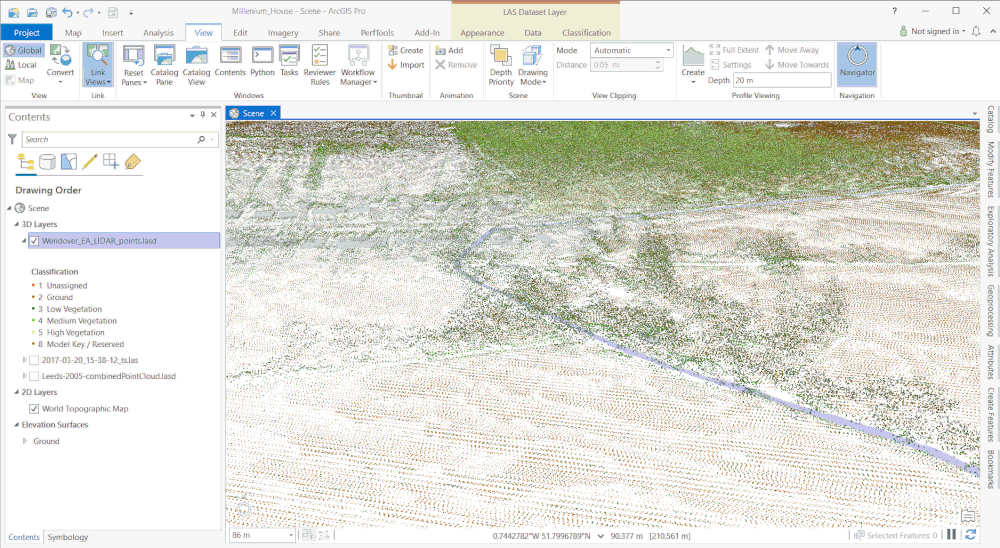Refresh the scene view
The image size is (1000, 548).
pos(971,535)
